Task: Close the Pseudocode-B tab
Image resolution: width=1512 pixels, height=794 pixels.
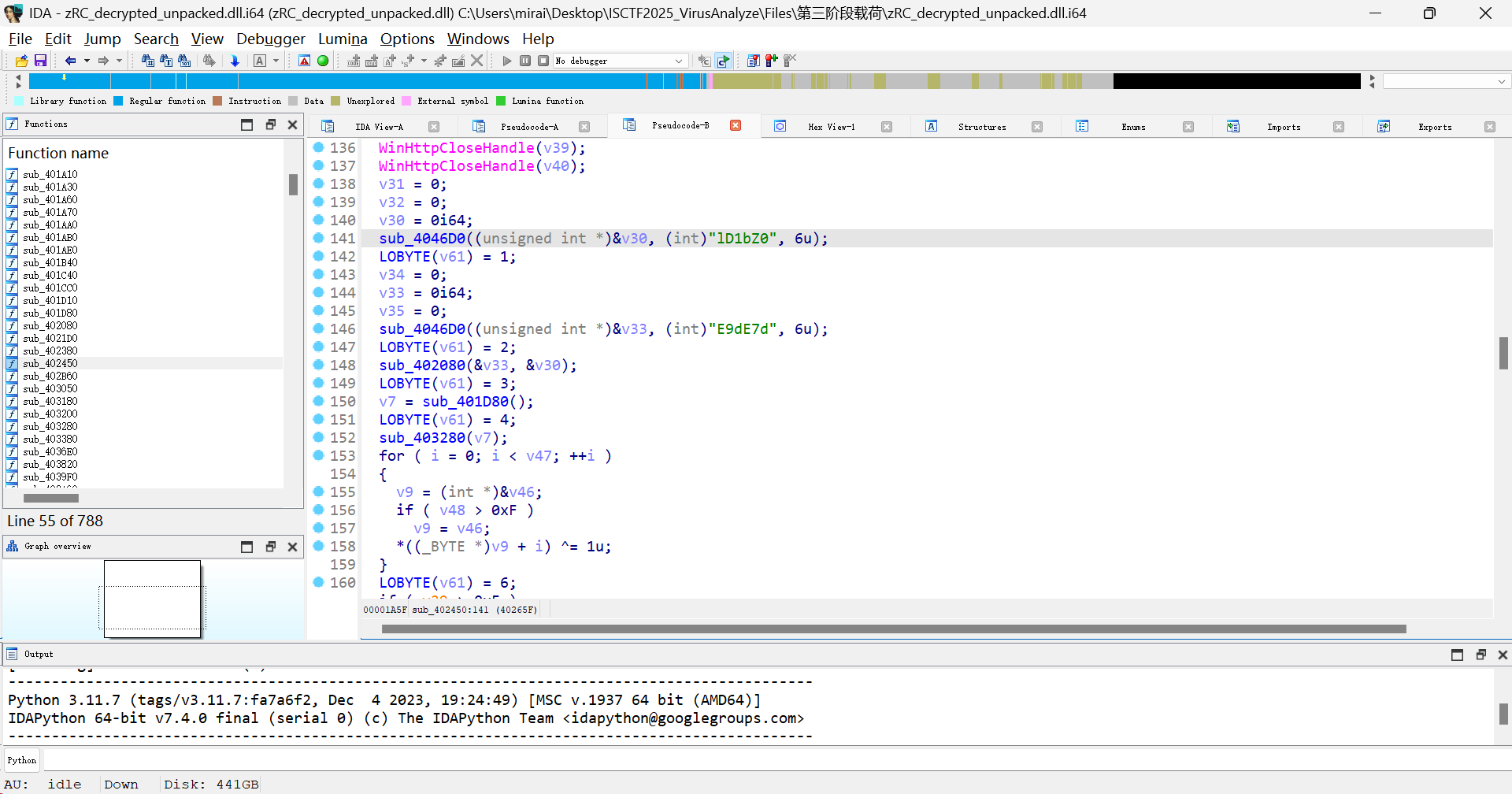Action: tap(736, 125)
